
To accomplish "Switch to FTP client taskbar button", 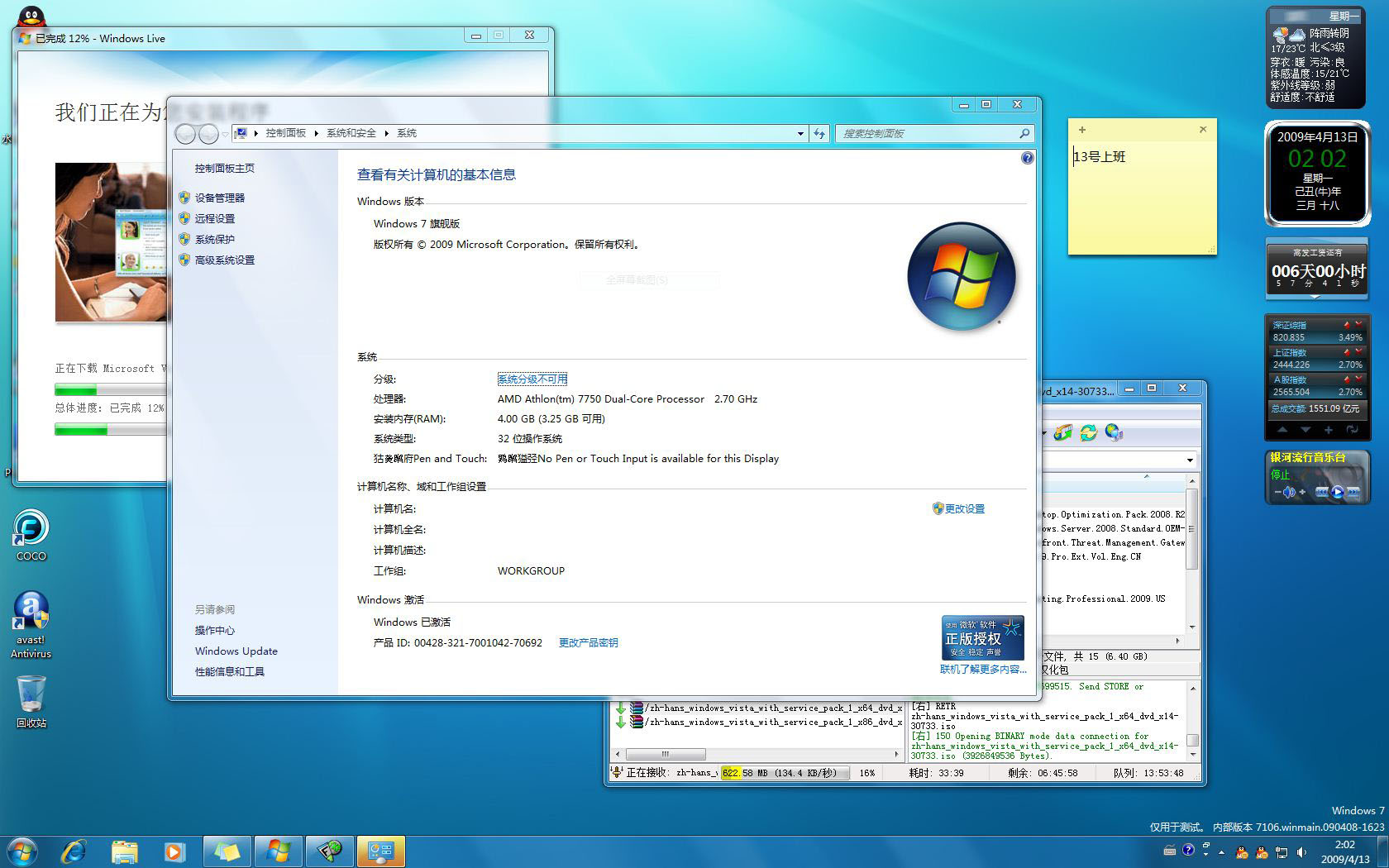I will [x=330, y=851].
